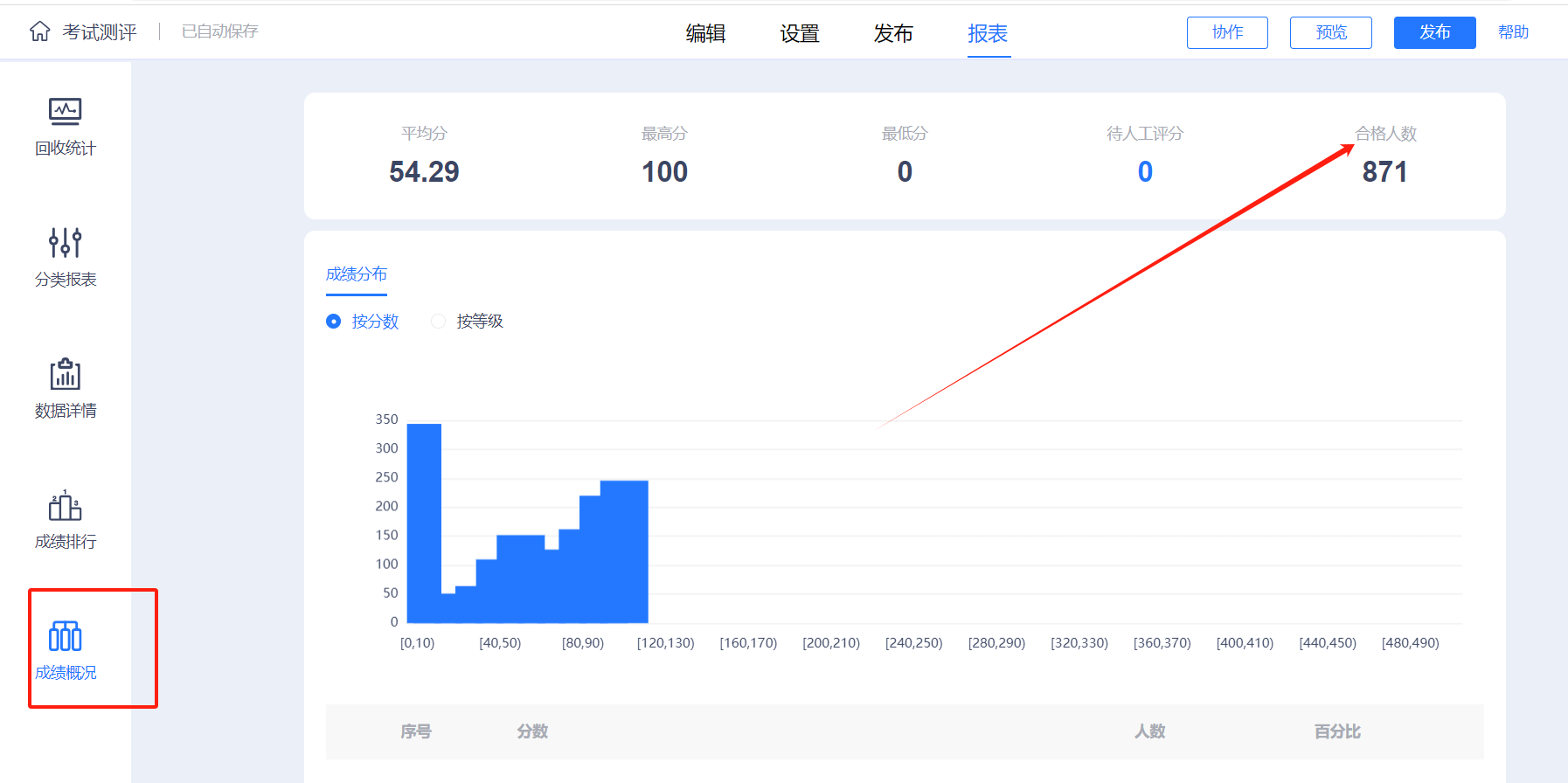Click the 合格人数 value 871
1568x783 pixels.
click(x=1385, y=172)
